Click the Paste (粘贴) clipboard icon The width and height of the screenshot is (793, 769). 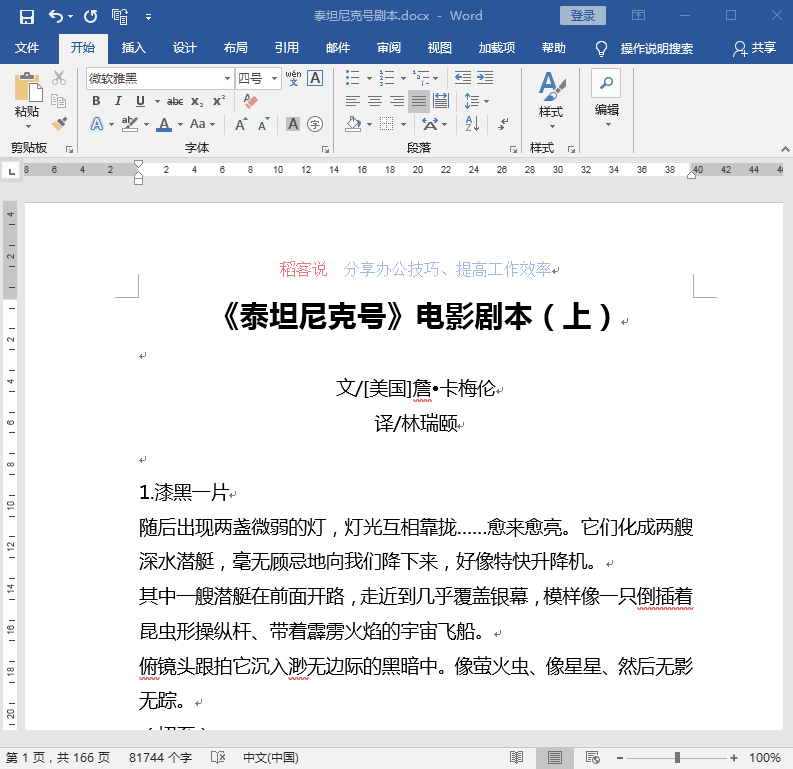point(28,87)
